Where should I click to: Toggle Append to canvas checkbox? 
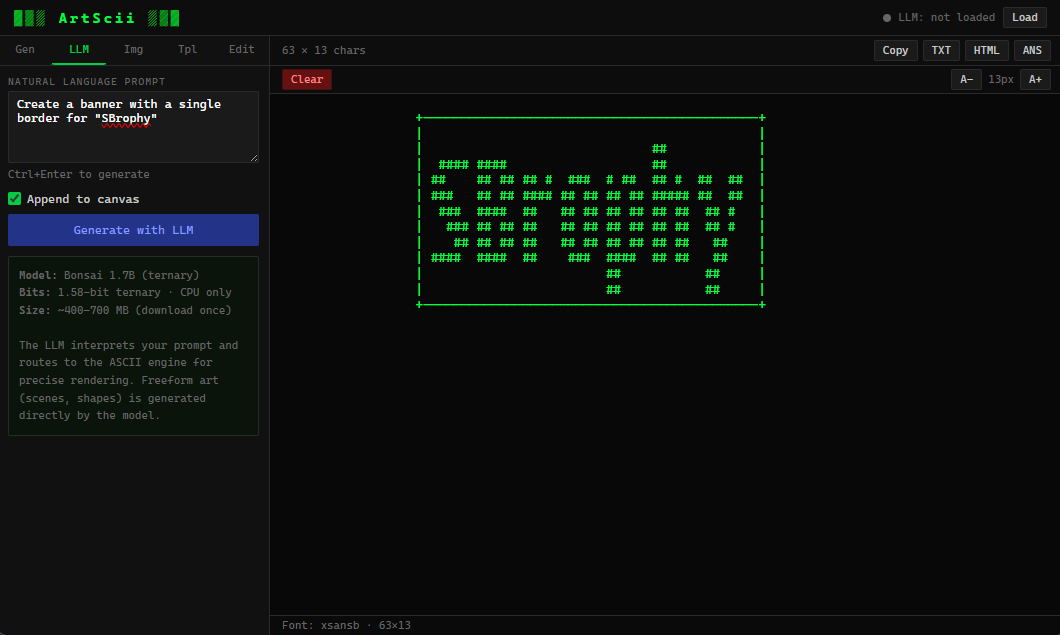(15, 199)
